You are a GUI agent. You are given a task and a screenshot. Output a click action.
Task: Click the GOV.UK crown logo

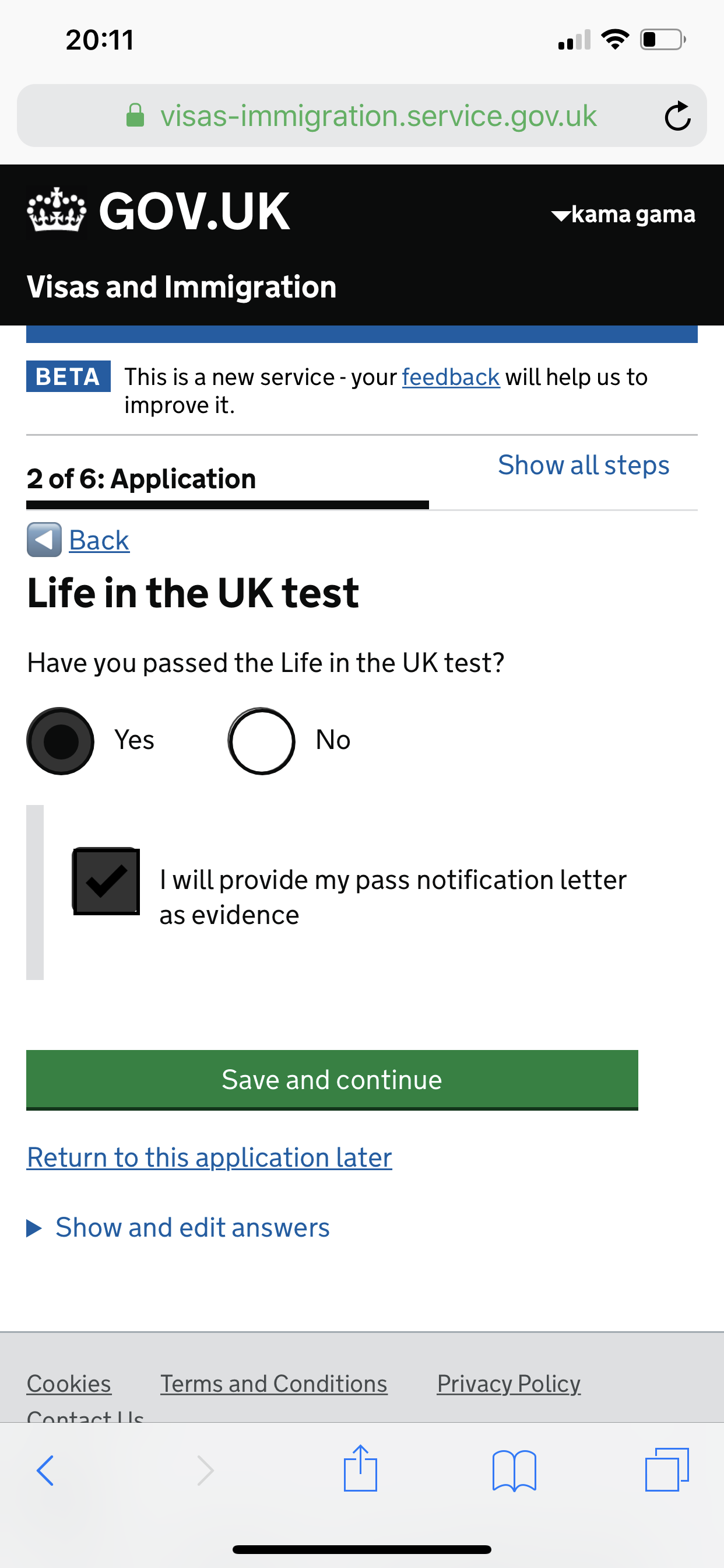57,211
